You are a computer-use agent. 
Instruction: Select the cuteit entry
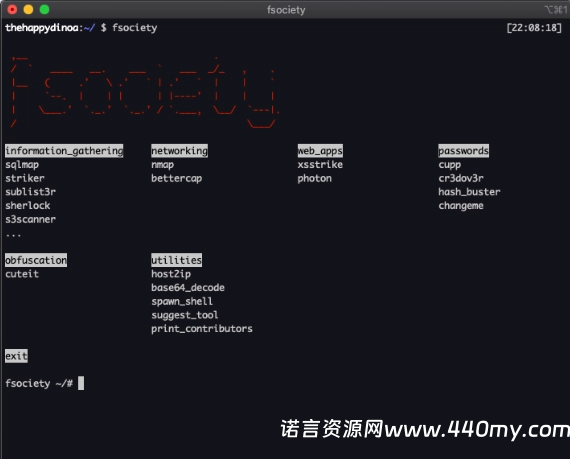point(22,274)
